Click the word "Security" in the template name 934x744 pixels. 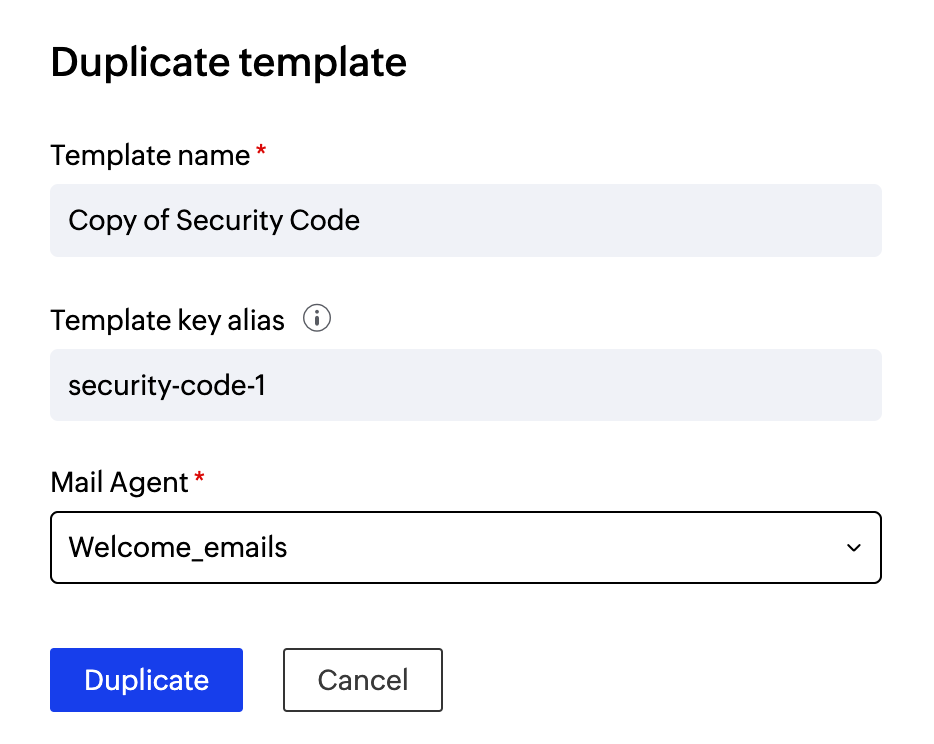[218, 220]
